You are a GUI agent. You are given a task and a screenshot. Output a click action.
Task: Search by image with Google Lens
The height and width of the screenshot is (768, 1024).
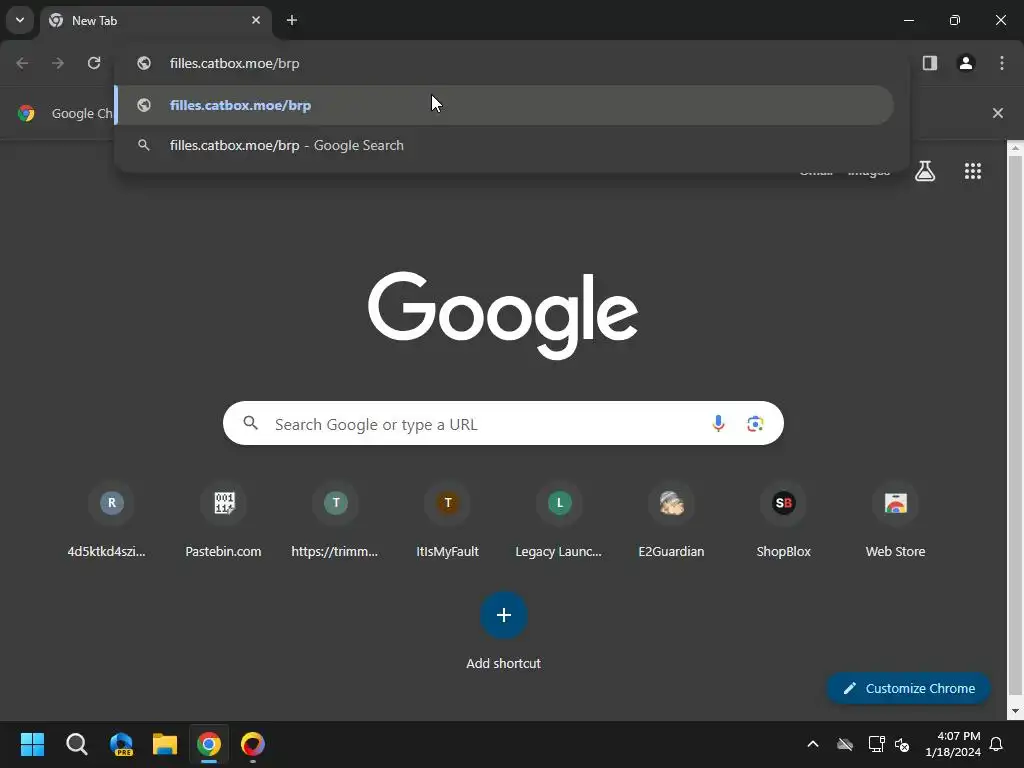756,423
